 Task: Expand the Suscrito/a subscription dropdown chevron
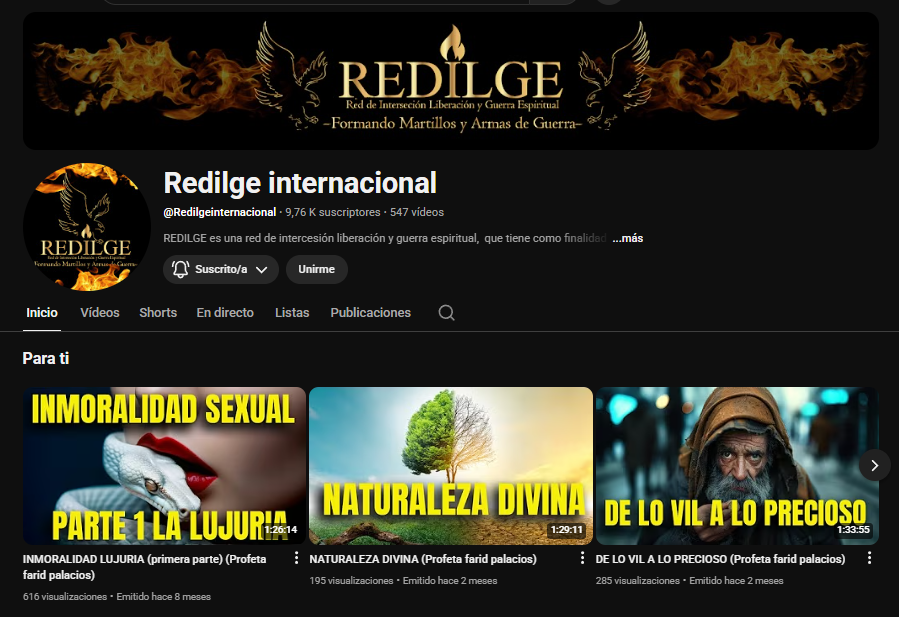pyautogui.click(x=262, y=269)
